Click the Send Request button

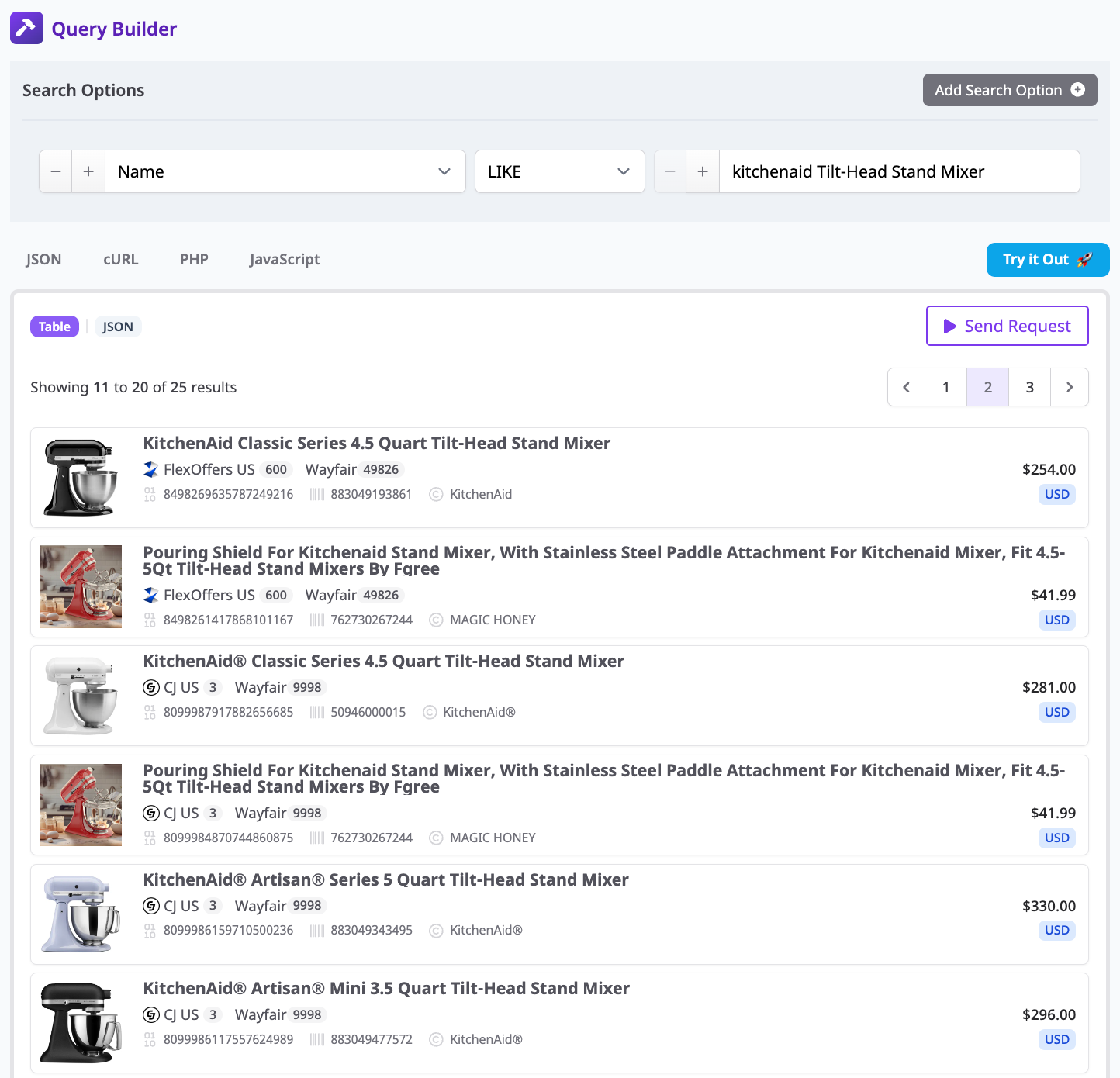click(x=1007, y=326)
